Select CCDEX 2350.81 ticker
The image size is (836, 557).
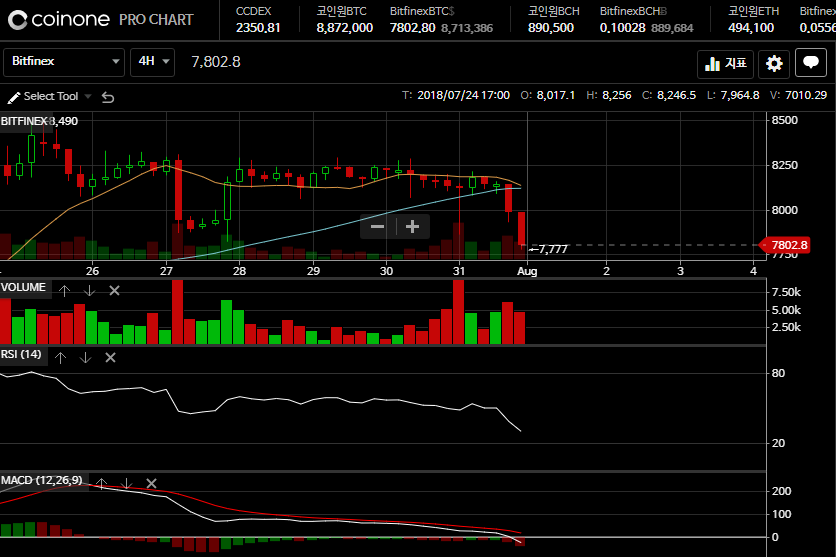pyautogui.click(x=258, y=20)
